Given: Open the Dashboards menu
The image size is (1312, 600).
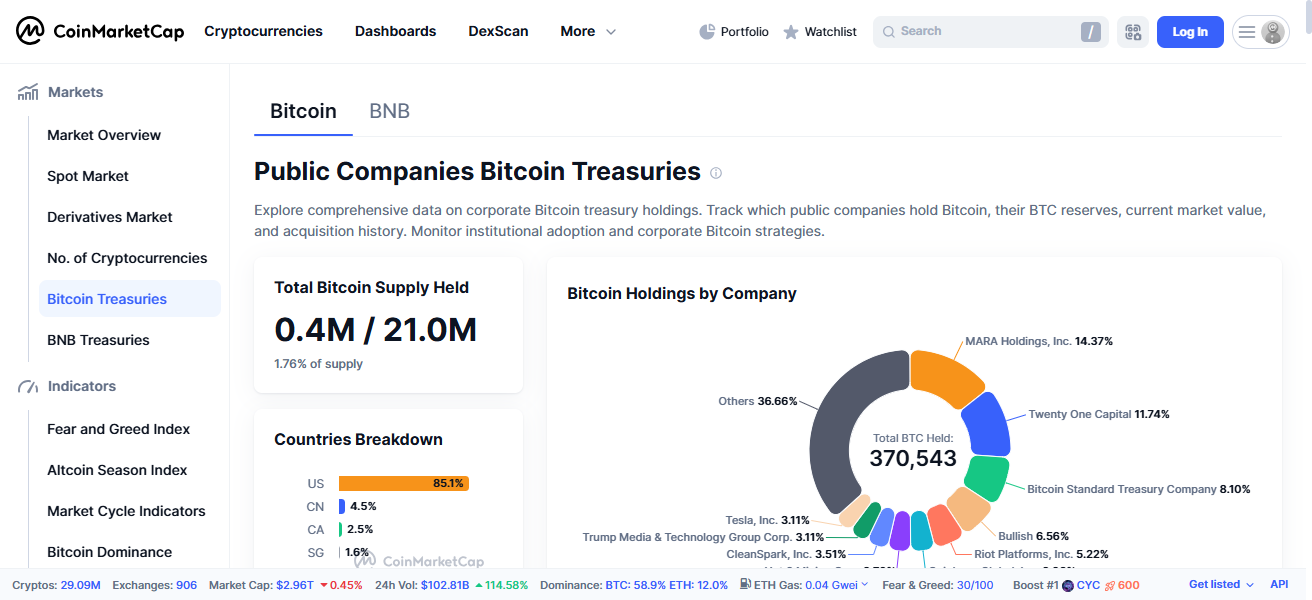Looking at the screenshot, I should pos(395,31).
